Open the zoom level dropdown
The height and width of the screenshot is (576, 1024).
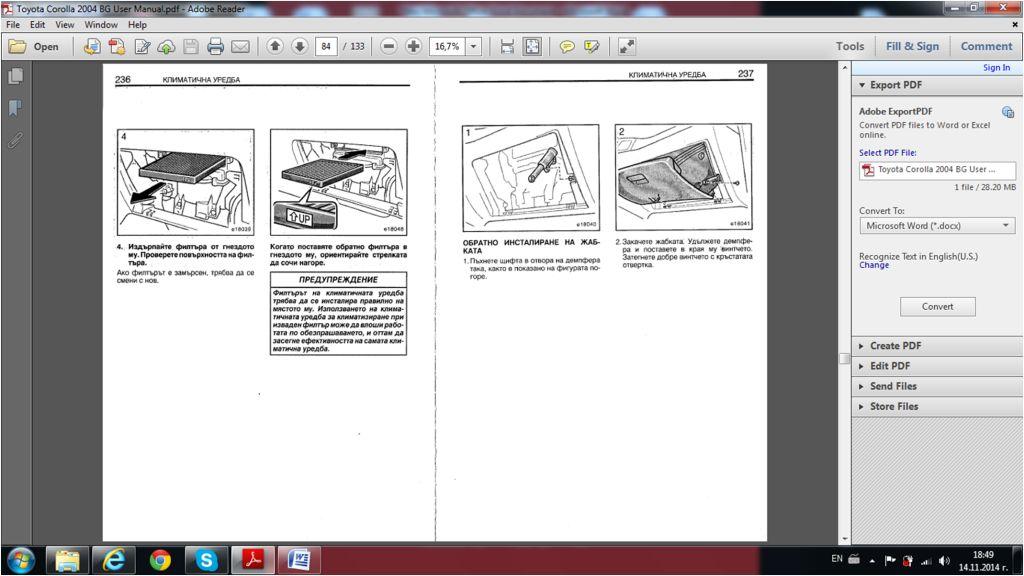pos(473,46)
